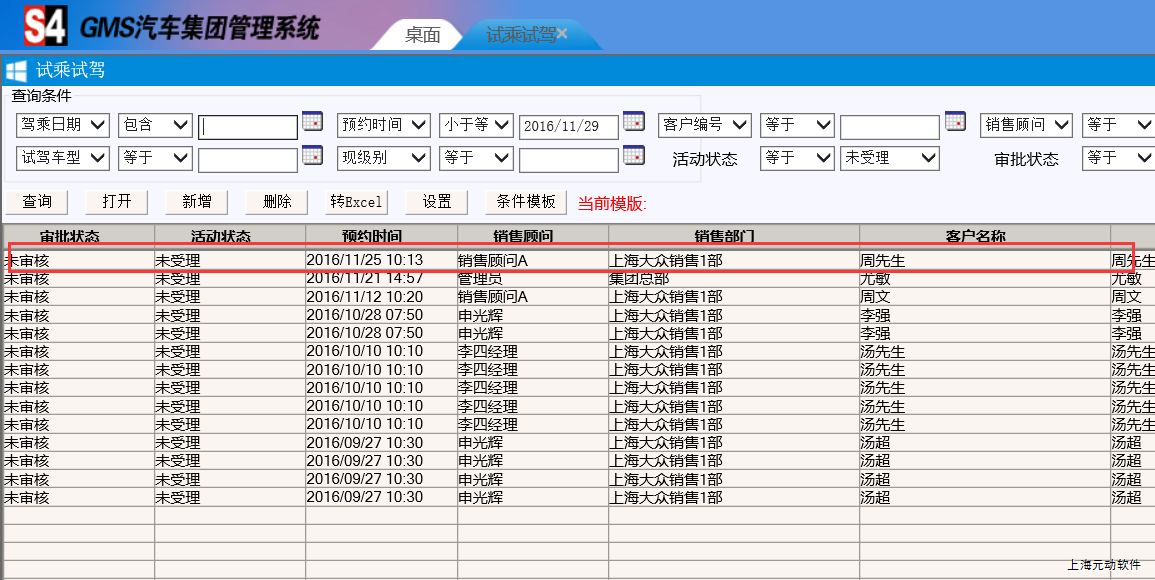Viewport: 1155px width, 580px height.
Task: Click calendar icon beside 试驾车型 value field
Action: coord(312,155)
